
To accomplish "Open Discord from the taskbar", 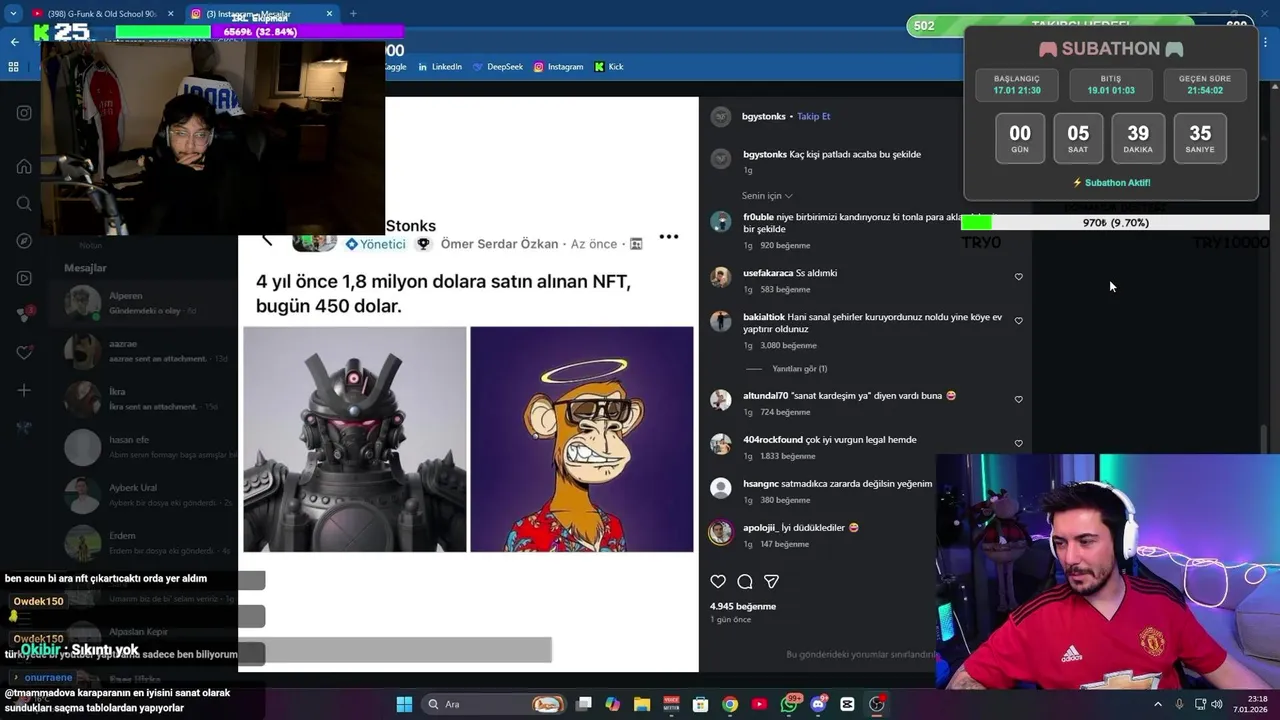I will coord(818,704).
